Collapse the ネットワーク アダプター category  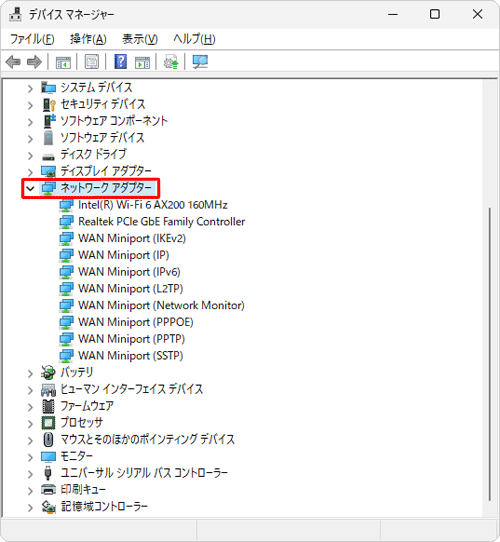(30, 188)
